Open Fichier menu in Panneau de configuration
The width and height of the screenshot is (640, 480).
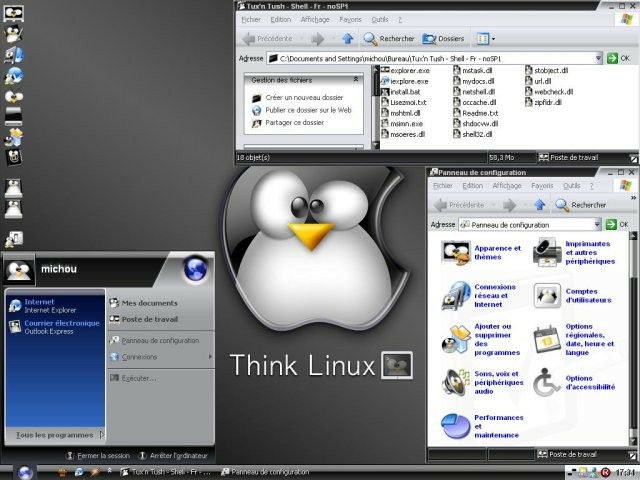(442, 186)
